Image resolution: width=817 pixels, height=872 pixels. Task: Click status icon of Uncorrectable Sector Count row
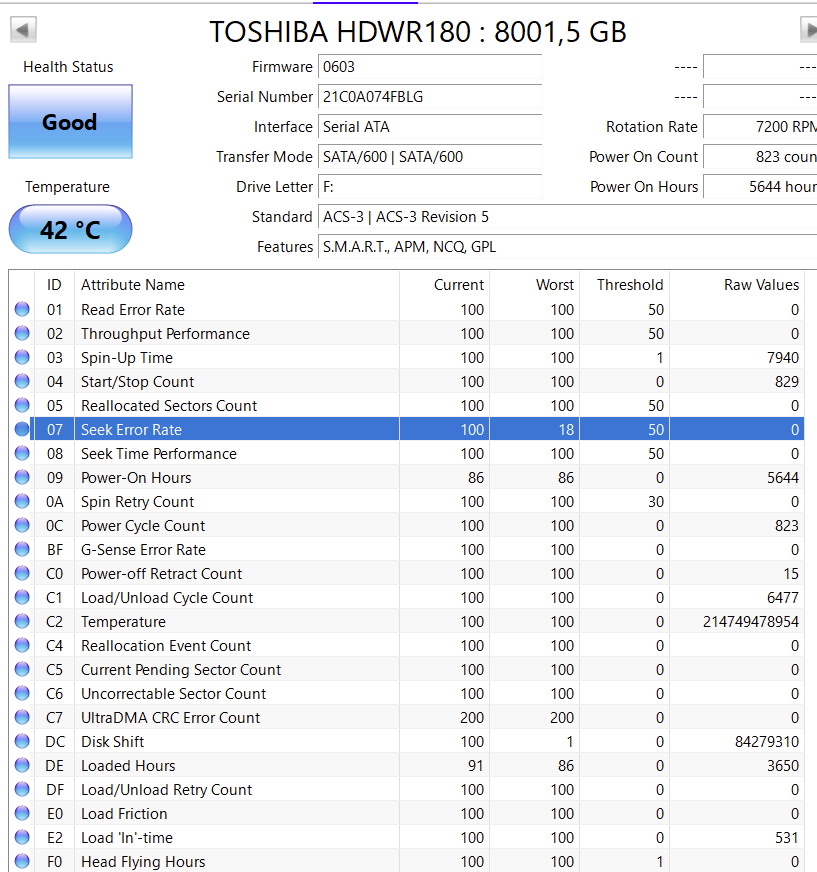point(22,693)
